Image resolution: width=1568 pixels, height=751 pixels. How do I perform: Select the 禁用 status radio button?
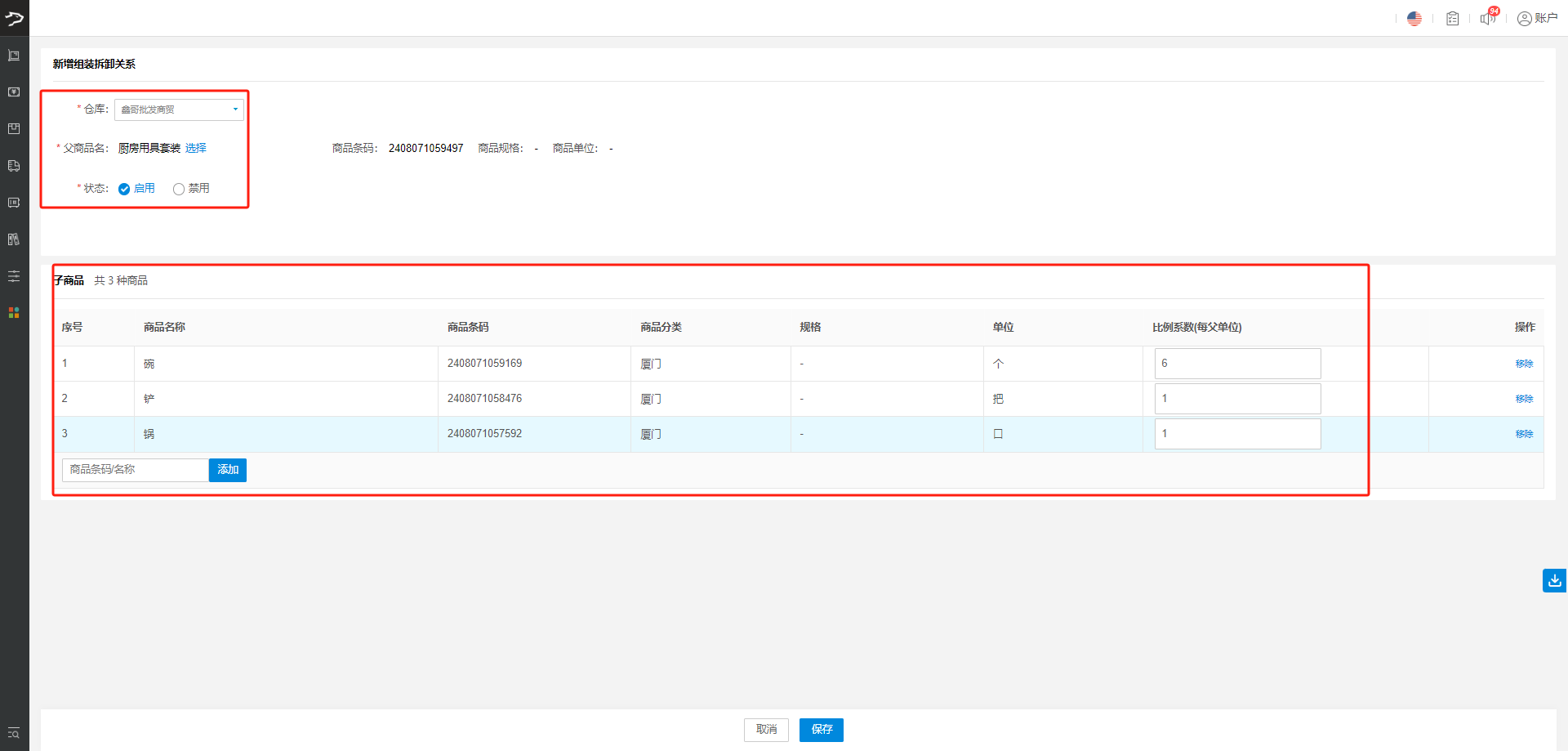point(179,189)
